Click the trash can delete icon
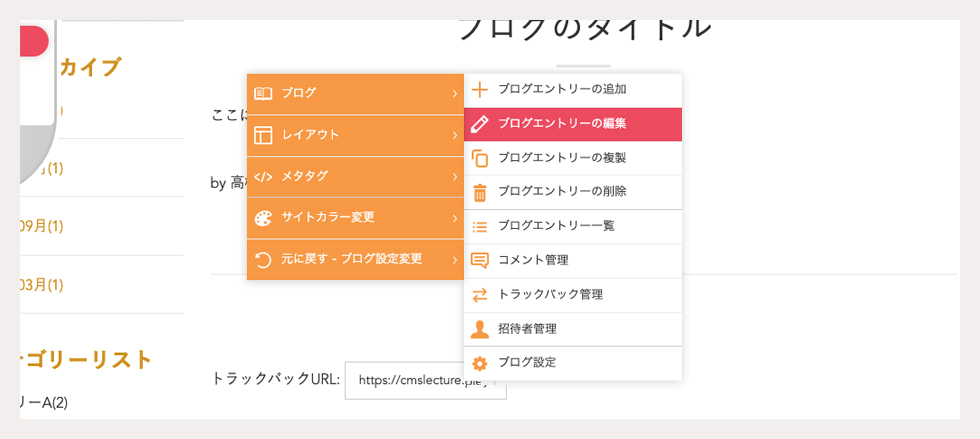The width and height of the screenshot is (980, 439). tap(479, 192)
